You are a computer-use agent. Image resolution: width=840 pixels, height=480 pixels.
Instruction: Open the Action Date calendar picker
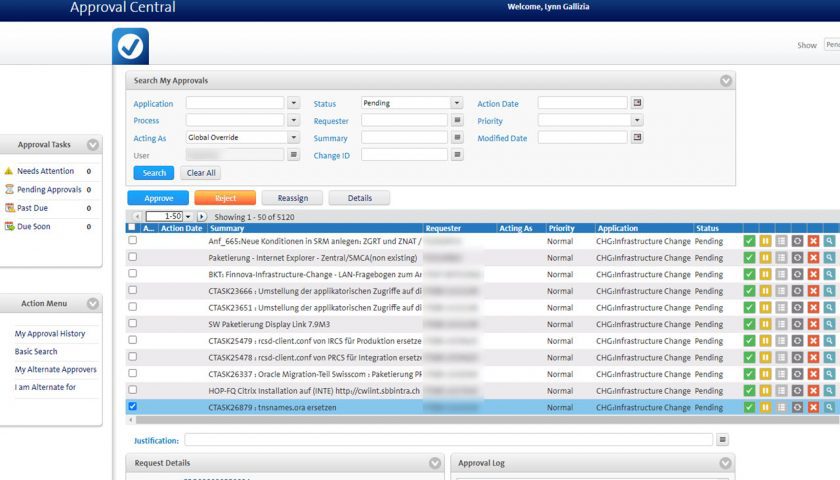pyautogui.click(x=637, y=103)
